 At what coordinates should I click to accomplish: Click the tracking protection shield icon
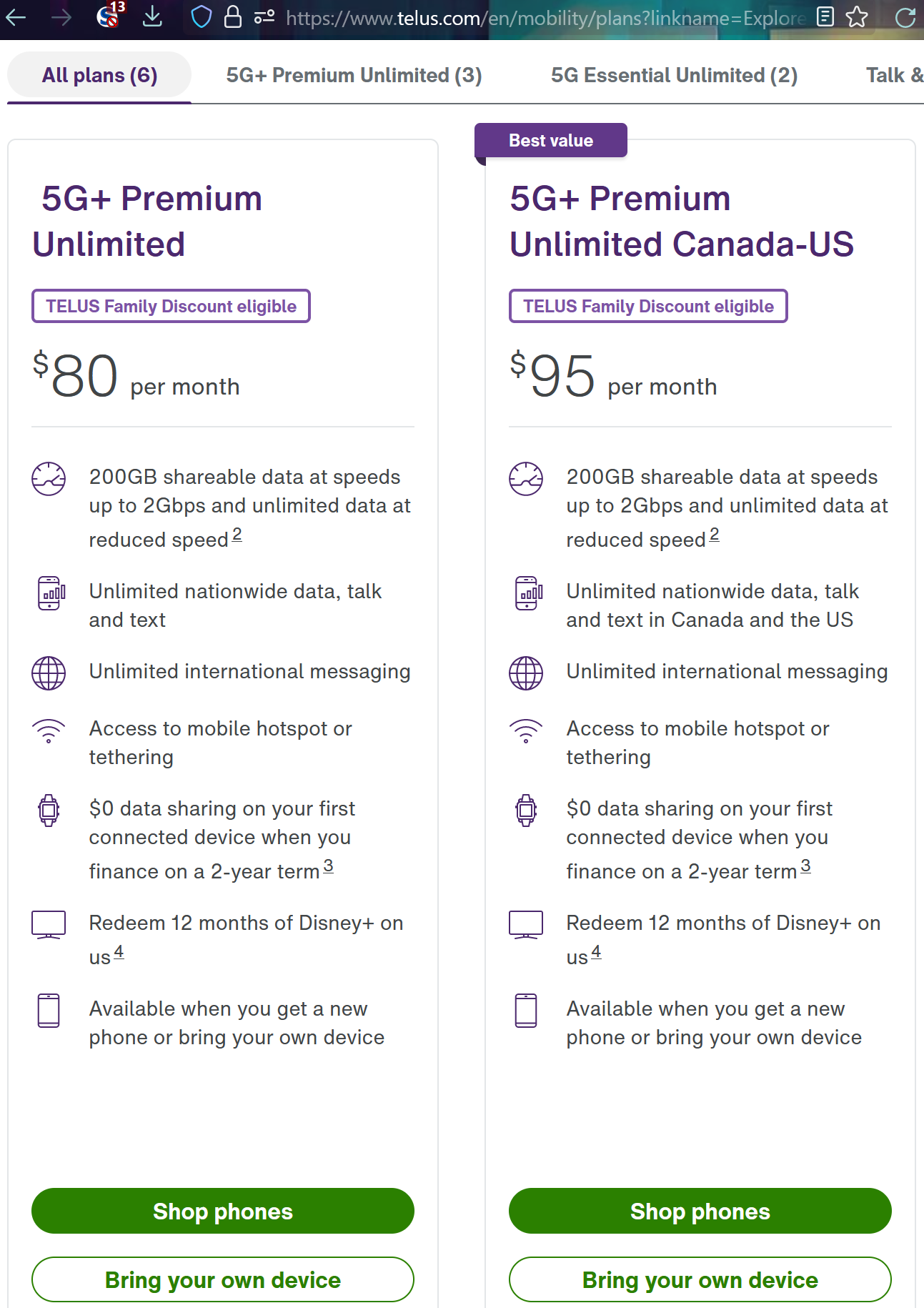pos(202,17)
